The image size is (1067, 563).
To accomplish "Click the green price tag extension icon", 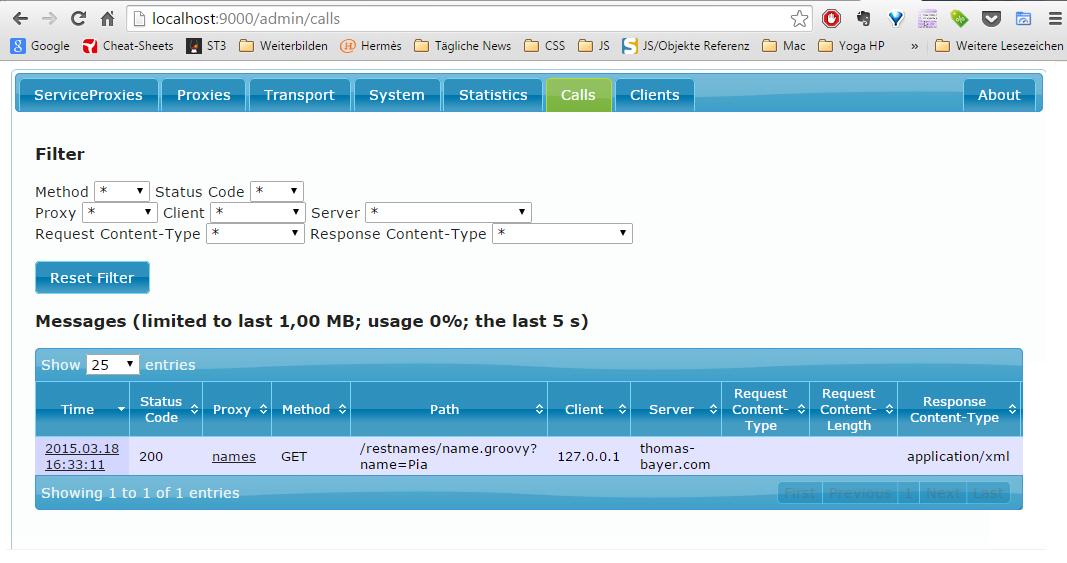I will click(959, 18).
